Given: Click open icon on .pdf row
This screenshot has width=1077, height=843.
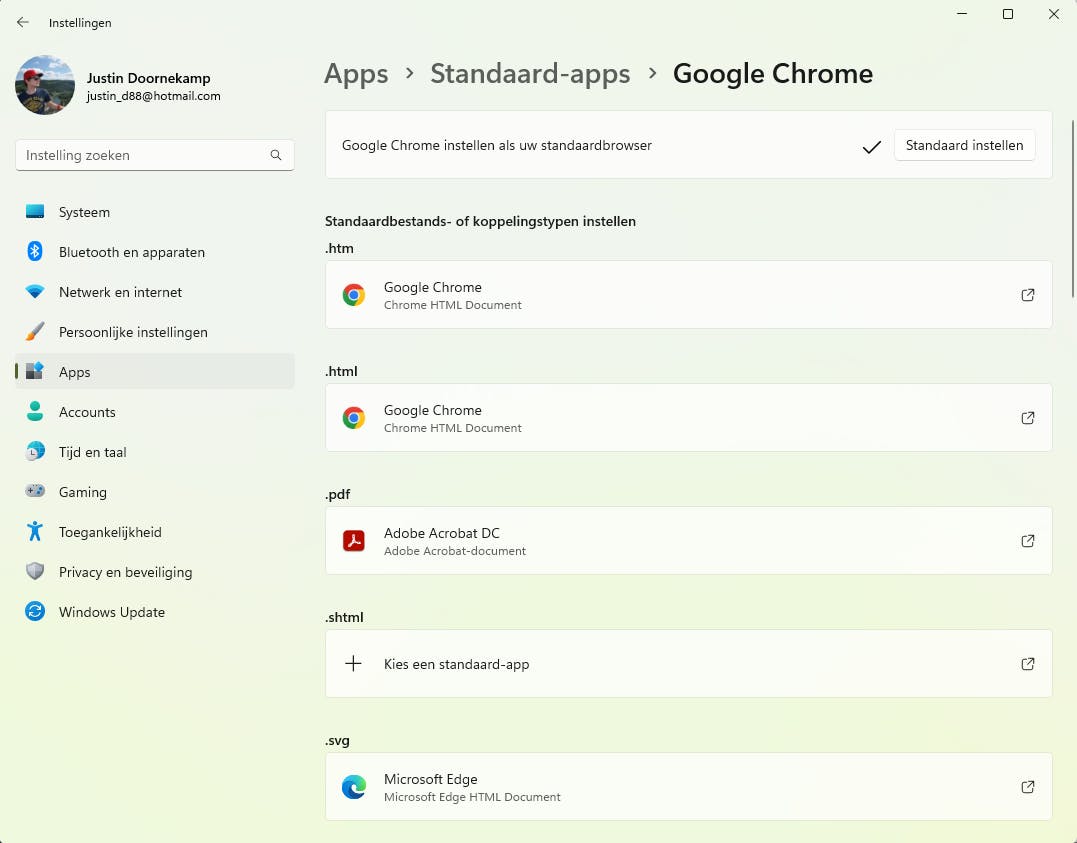Looking at the screenshot, I should [1027, 541].
